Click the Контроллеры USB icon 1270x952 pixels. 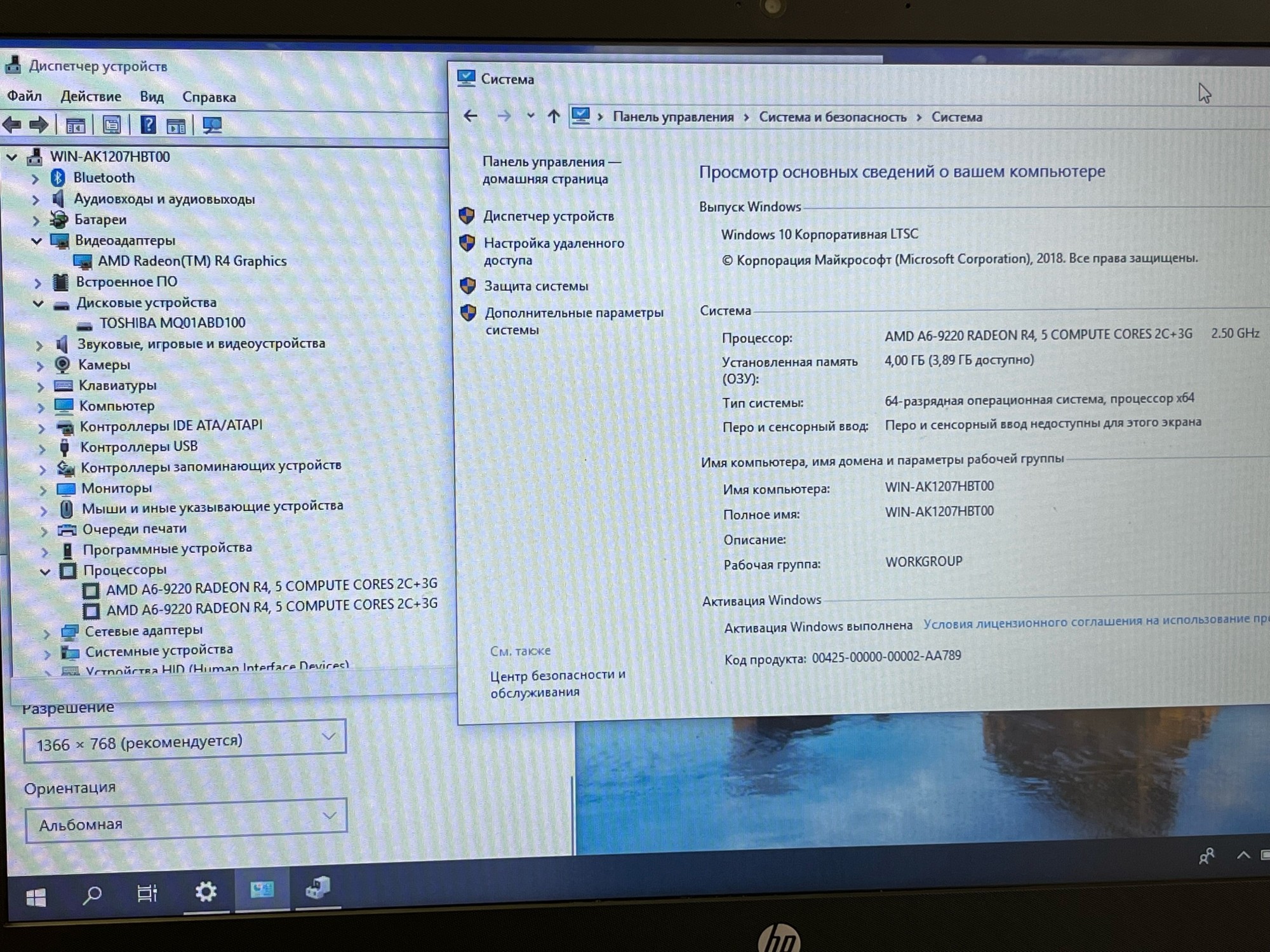64,447
